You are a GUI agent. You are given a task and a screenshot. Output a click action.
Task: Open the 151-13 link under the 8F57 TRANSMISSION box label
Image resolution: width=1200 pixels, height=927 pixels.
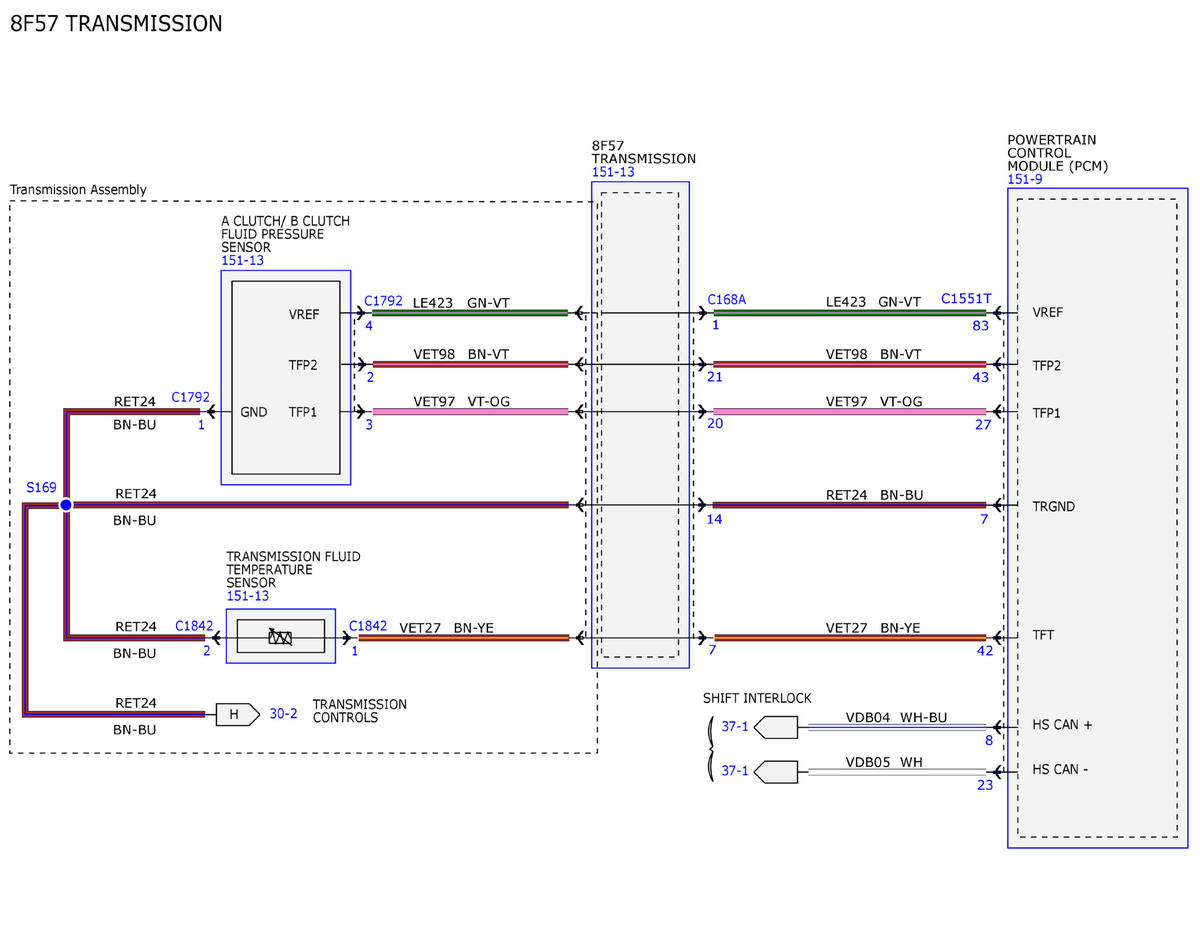pyautogui.click(x=613, y=172)
